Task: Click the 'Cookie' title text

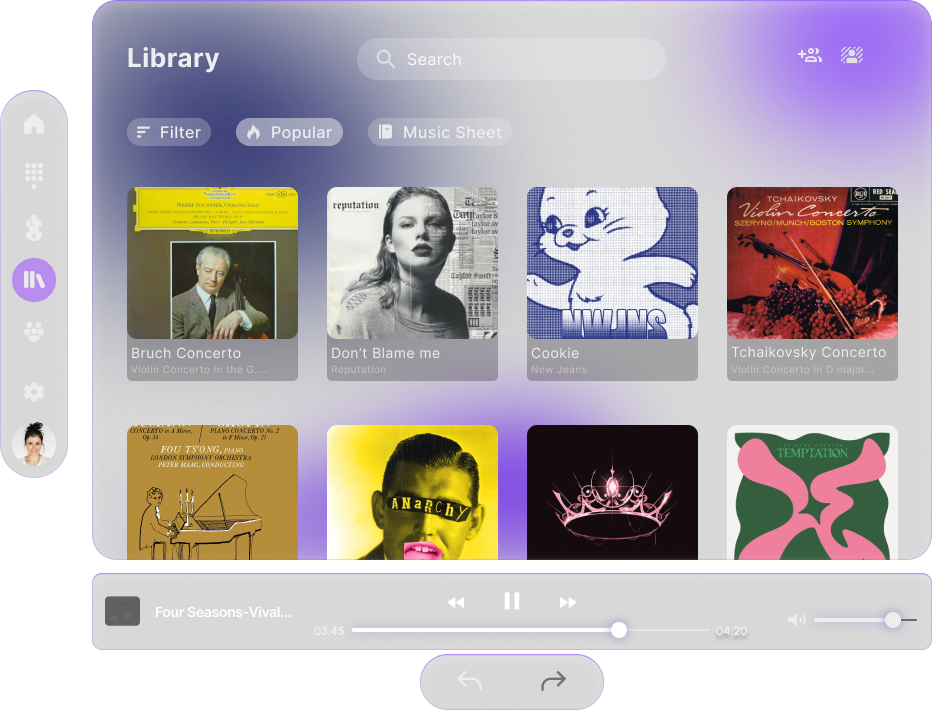Action: tap(555, 353)
